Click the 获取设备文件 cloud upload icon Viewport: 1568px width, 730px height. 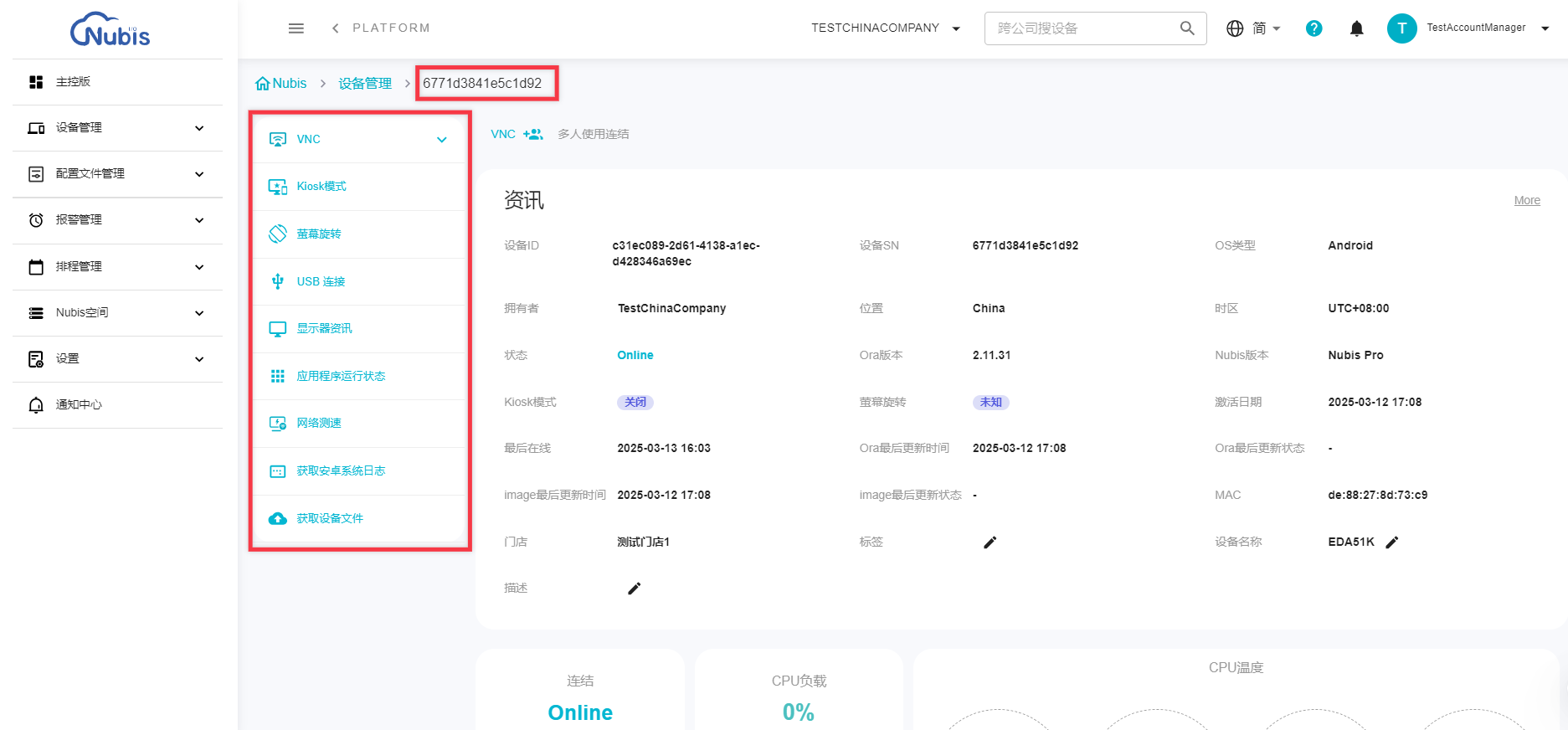tap(278, 519)
